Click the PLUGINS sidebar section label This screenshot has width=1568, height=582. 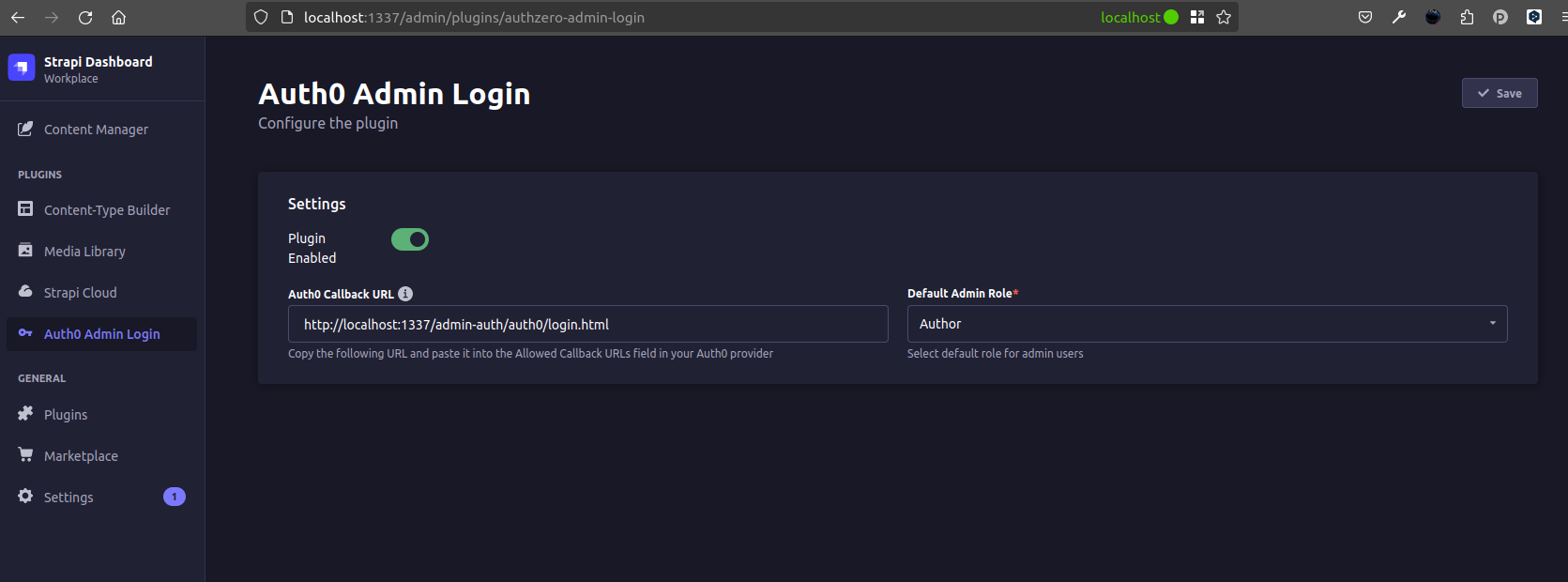[x=39, y=175]
